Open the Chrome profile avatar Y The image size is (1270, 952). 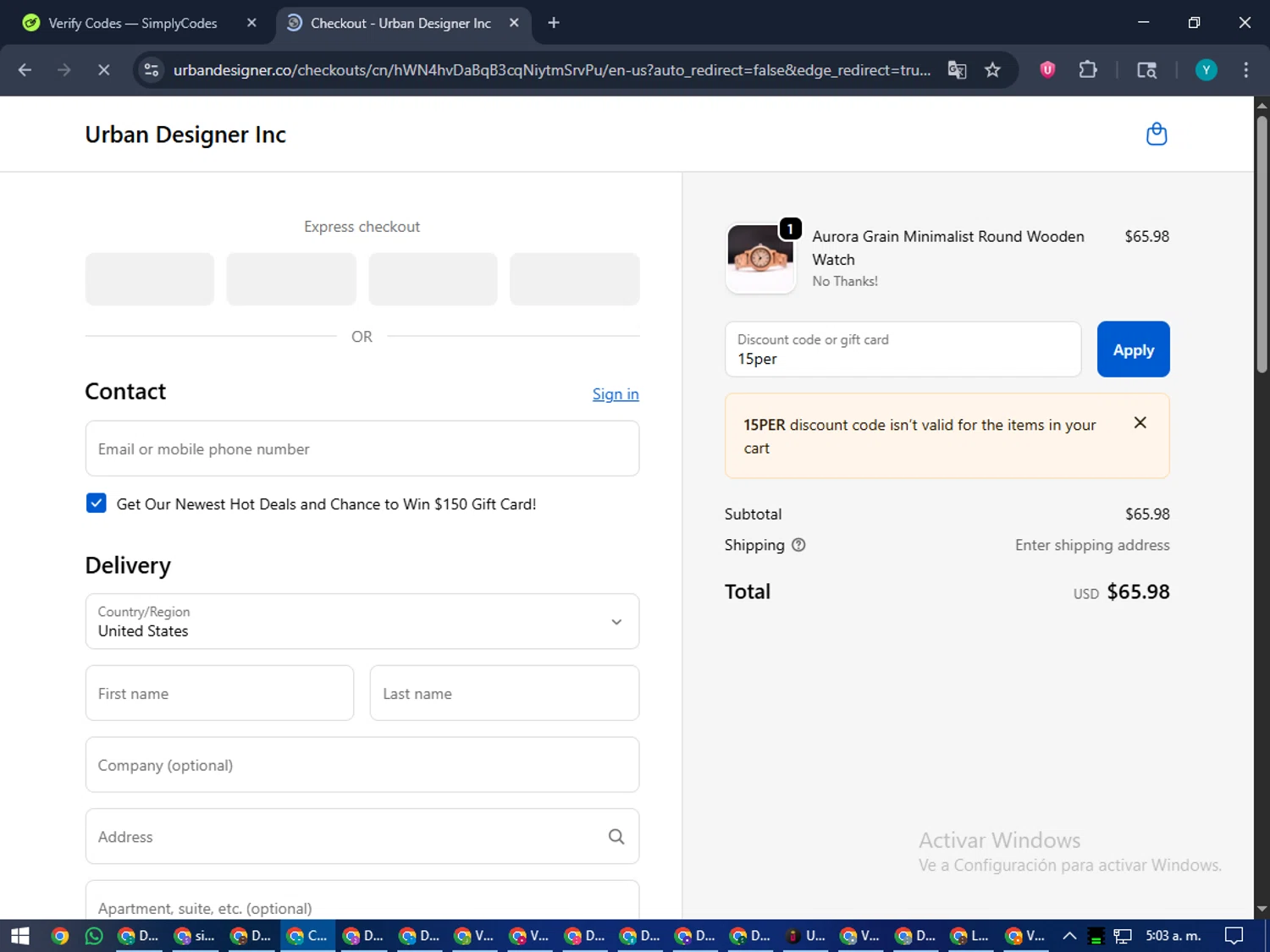[1206, 69]
